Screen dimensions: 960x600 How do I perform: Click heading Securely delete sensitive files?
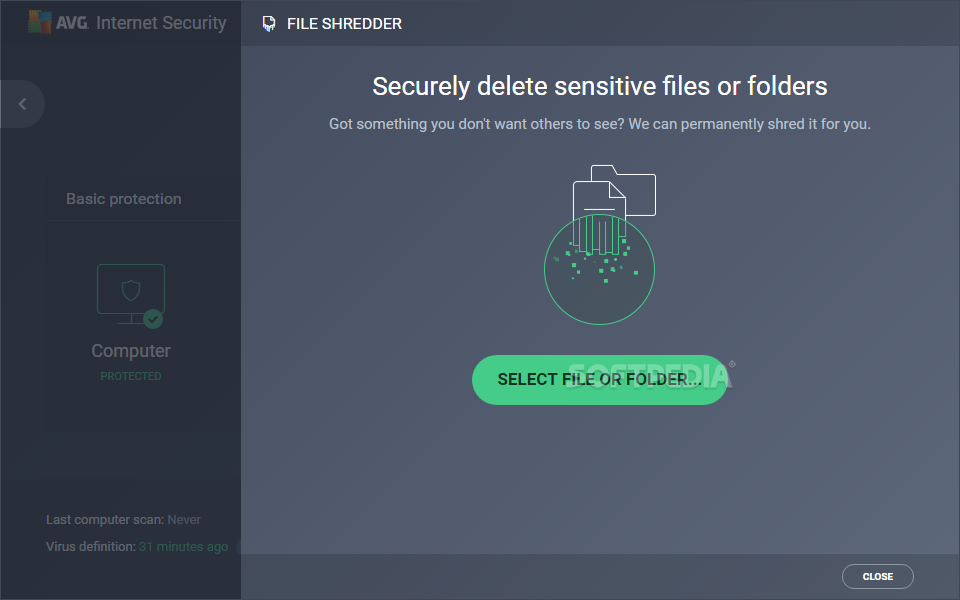(599, 86)
